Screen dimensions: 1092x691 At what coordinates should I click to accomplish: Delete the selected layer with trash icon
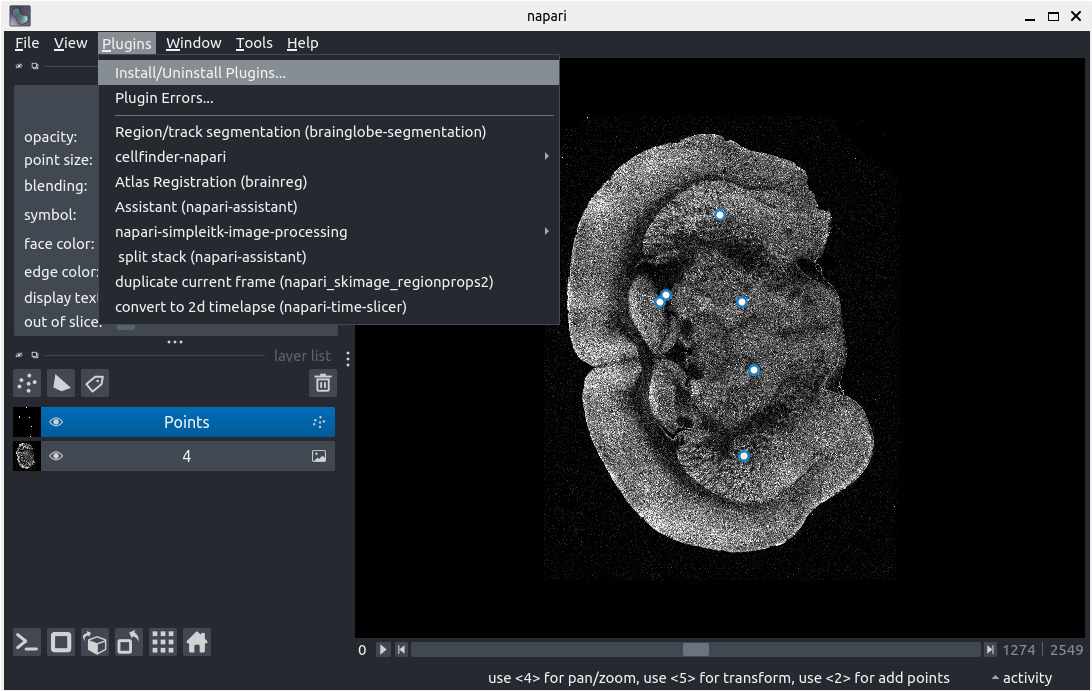322,383
